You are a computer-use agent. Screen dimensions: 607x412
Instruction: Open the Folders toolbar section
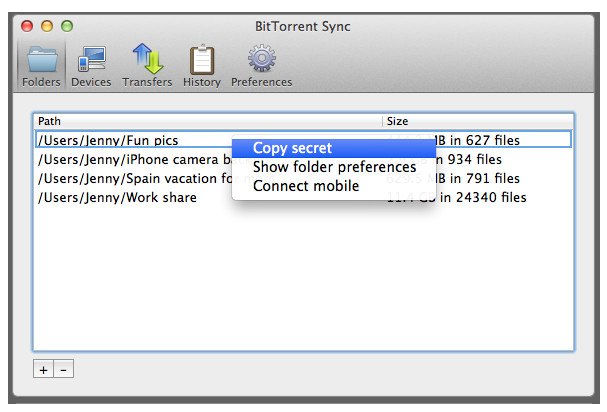pyautogui.click(x=41, y=66)
